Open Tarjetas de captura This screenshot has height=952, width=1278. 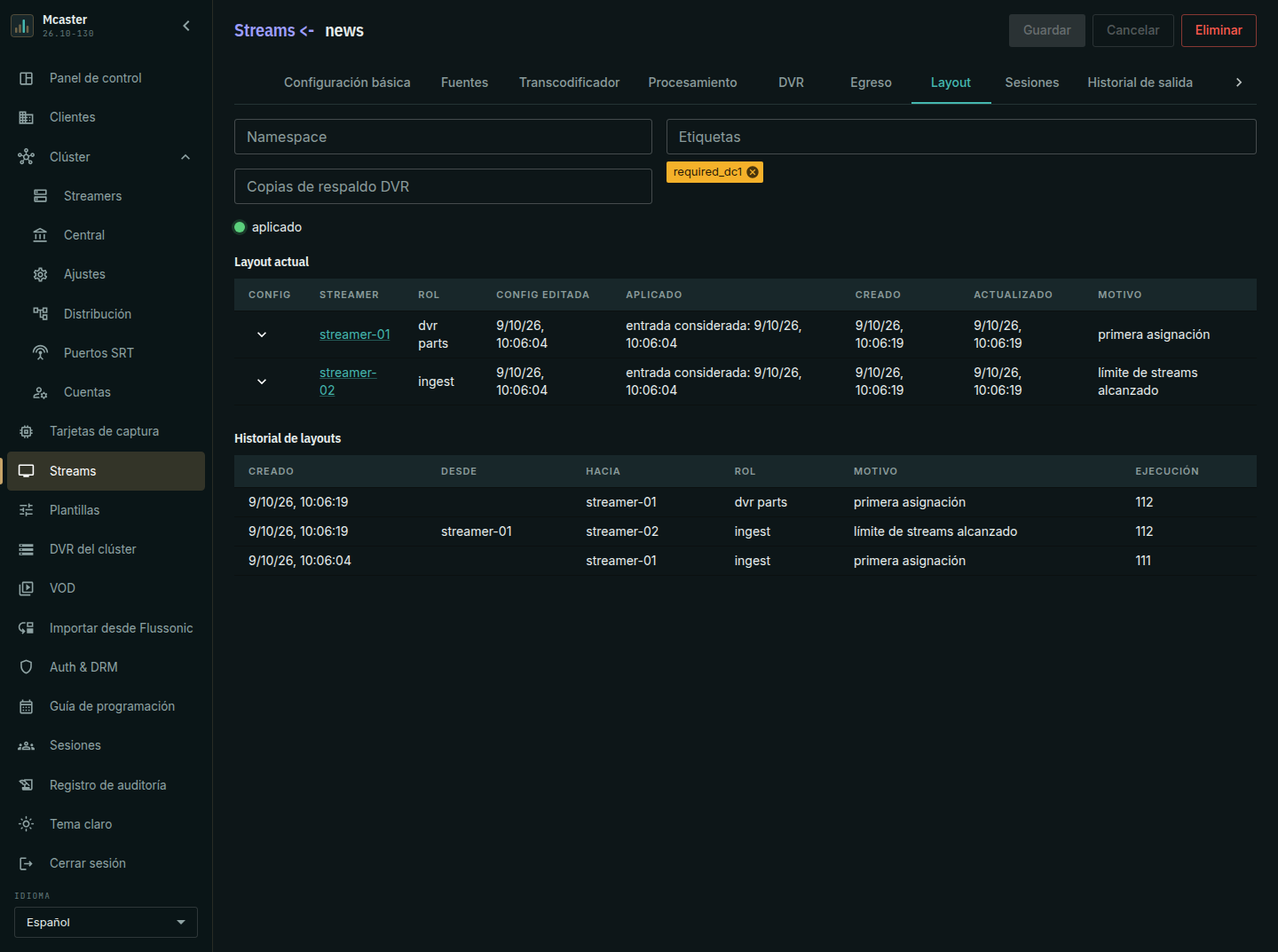click(x=106, y=431)
